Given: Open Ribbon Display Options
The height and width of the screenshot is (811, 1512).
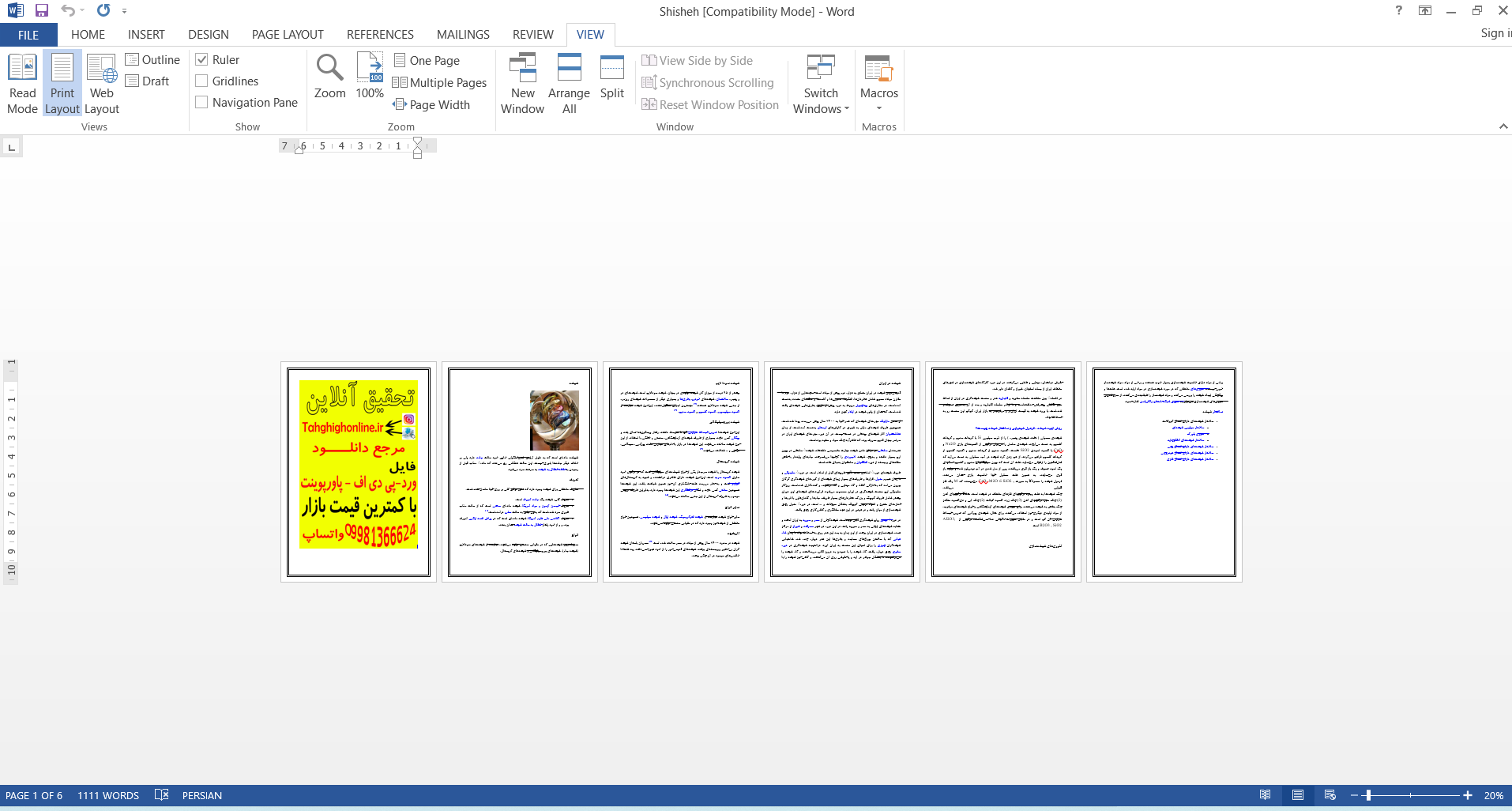Looking at the screenshot, I should [1425, 10].
